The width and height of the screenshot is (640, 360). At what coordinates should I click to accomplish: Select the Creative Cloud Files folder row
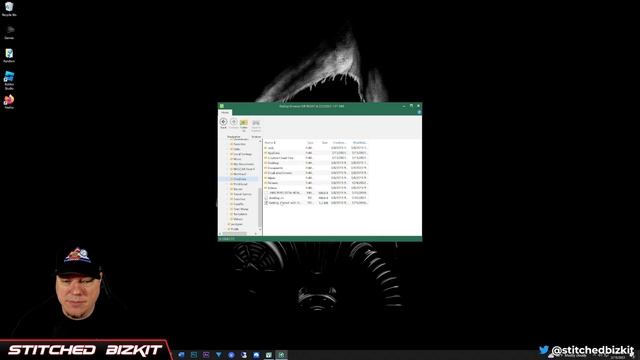pos(316,158)
